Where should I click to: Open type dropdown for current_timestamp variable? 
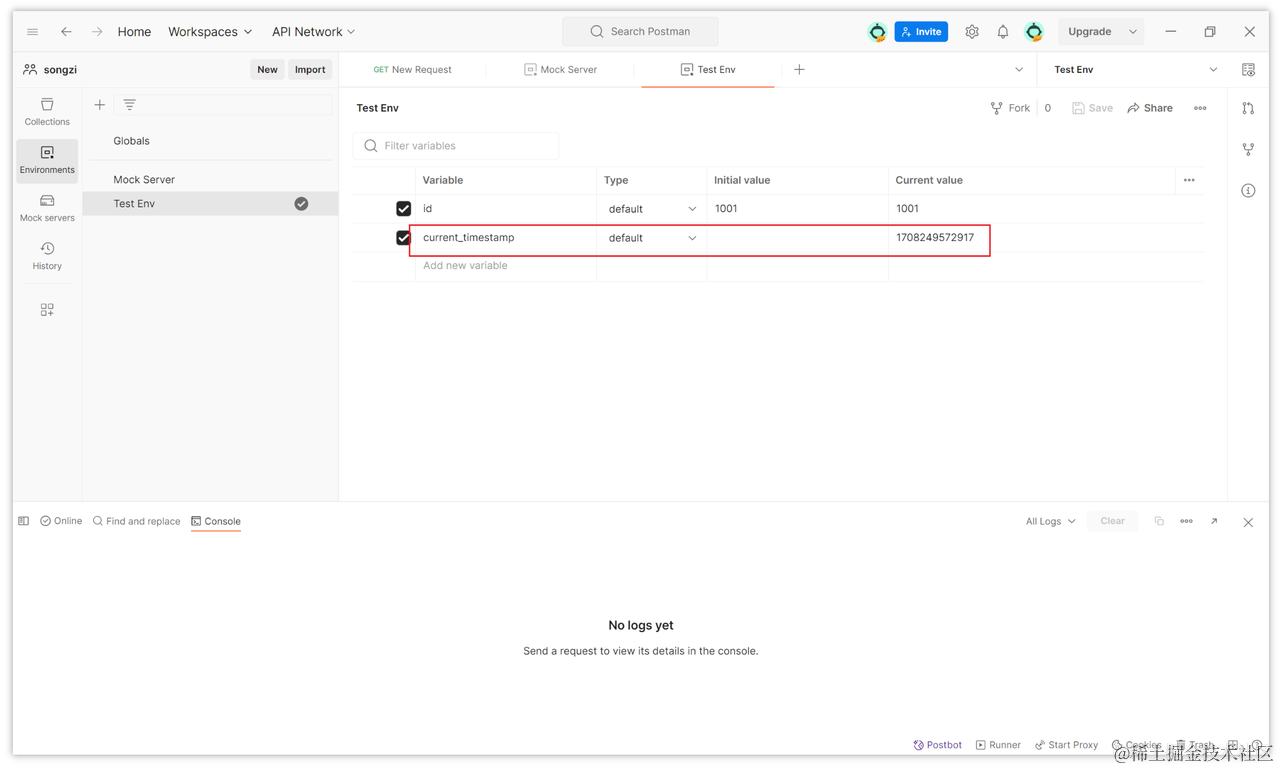click(x=652, y=238)
